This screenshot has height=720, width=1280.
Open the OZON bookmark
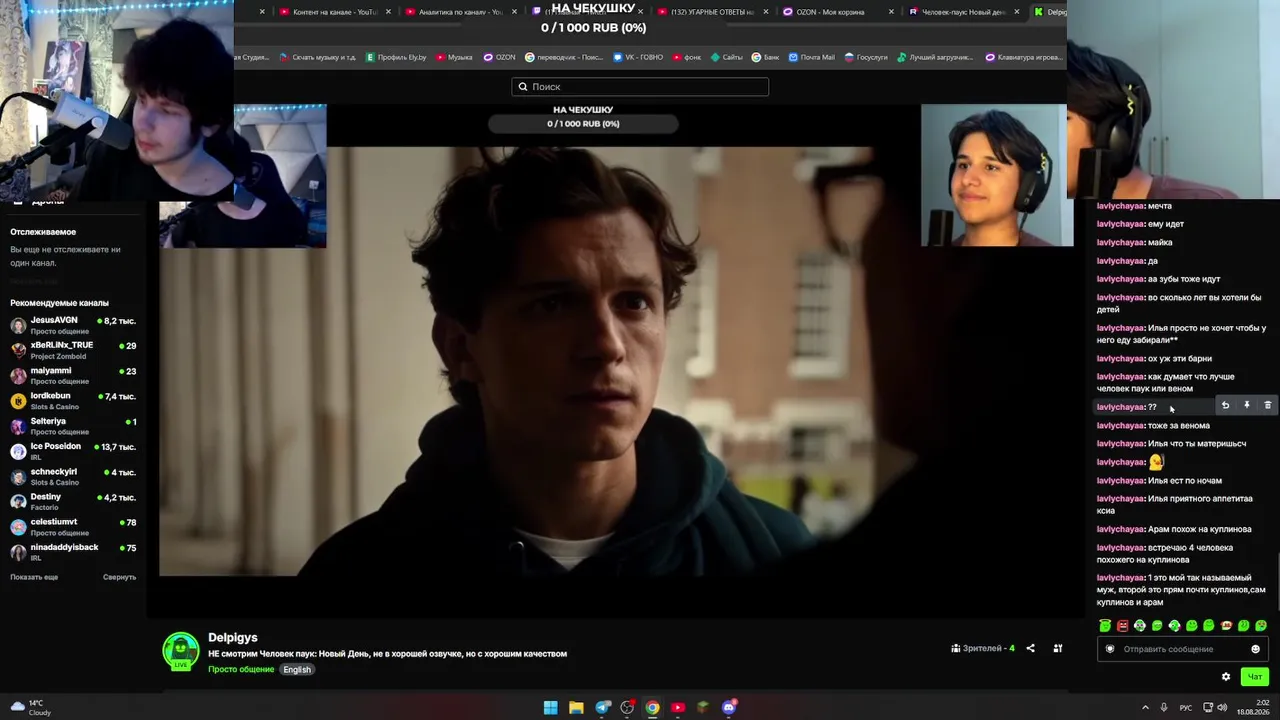click(499, 57)
